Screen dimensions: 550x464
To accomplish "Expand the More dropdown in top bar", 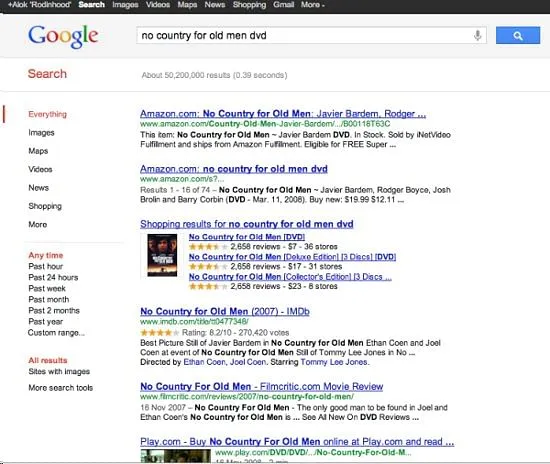I will tap(313, 5).
